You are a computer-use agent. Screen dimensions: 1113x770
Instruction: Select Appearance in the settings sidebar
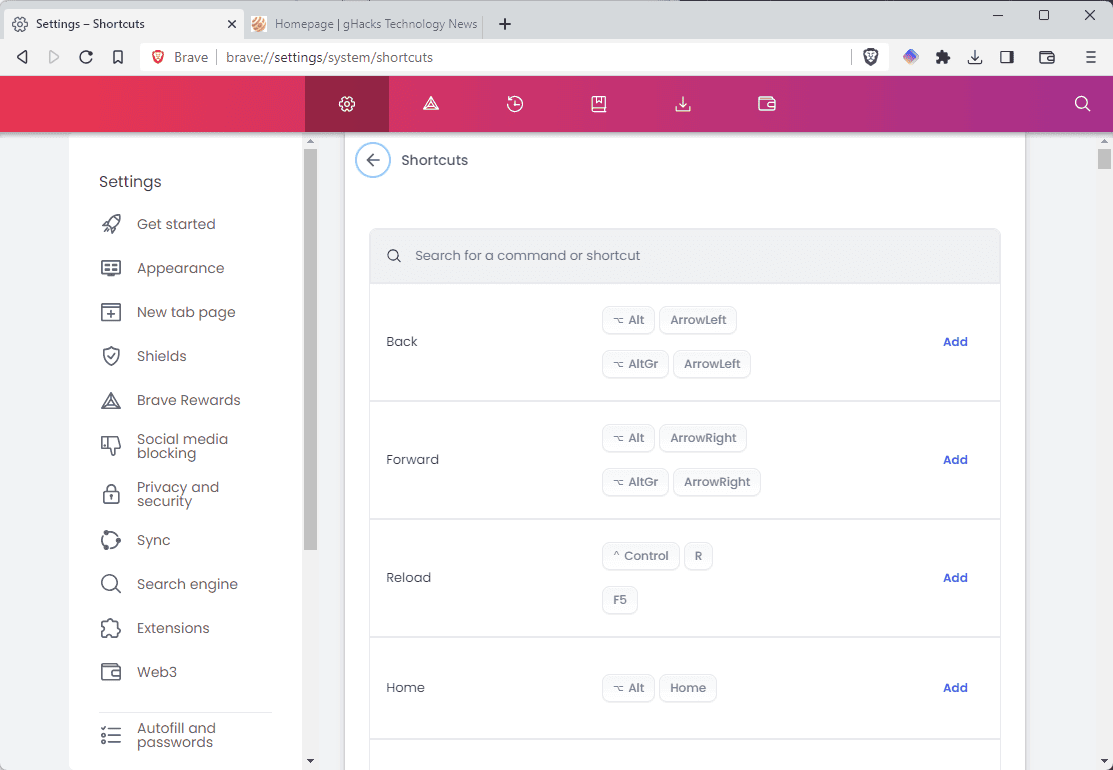(x=180, y=268)
